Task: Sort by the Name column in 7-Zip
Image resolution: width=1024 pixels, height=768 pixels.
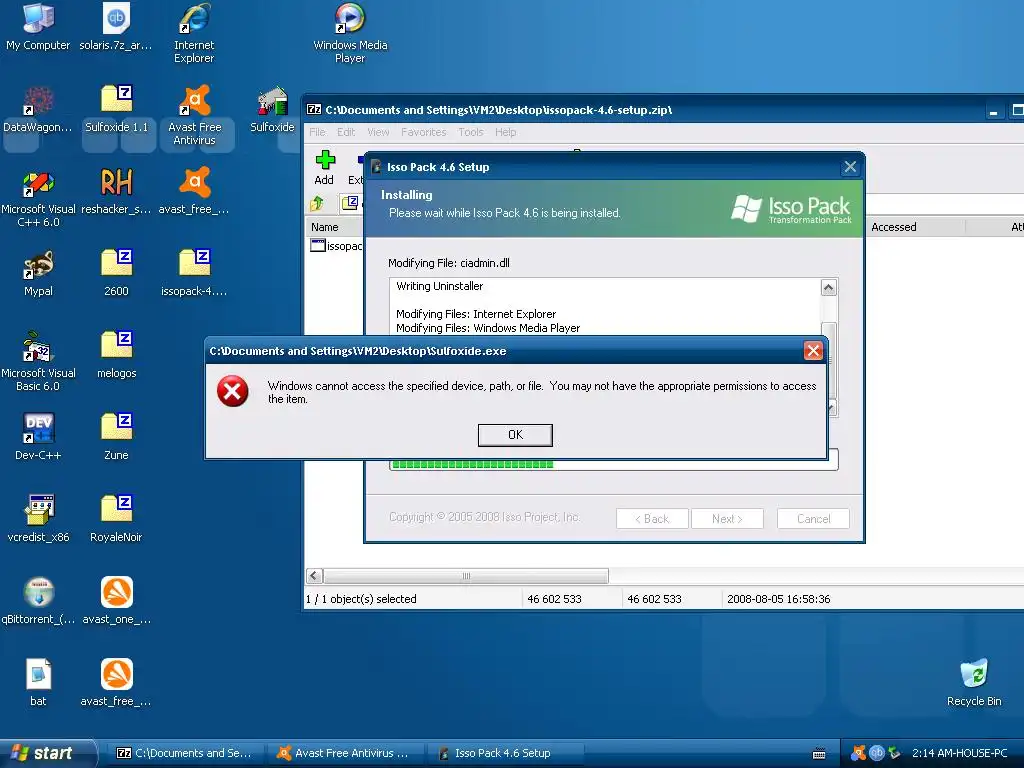Action: 334,227
